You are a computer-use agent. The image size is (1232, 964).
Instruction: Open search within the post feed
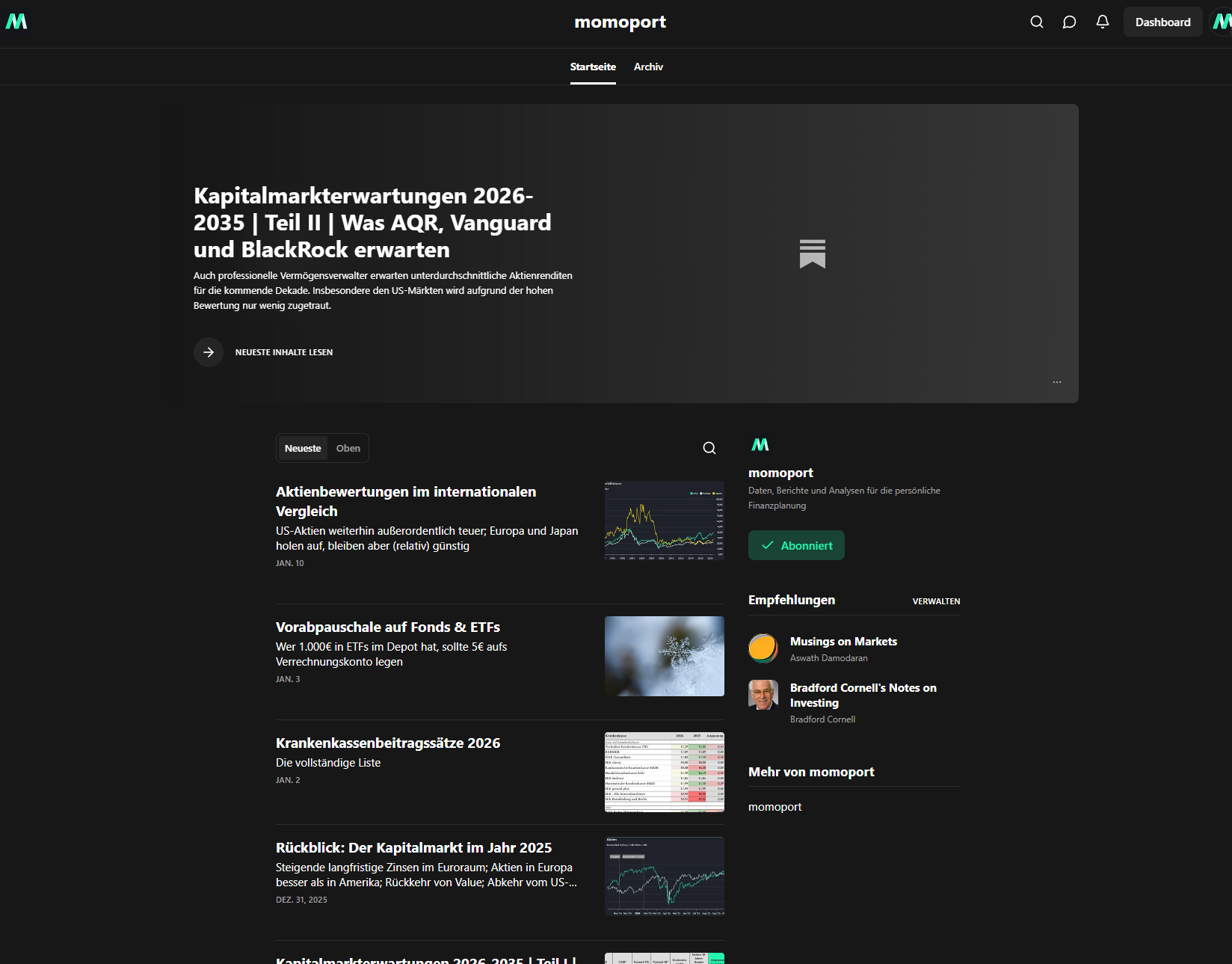click(709, 448)
